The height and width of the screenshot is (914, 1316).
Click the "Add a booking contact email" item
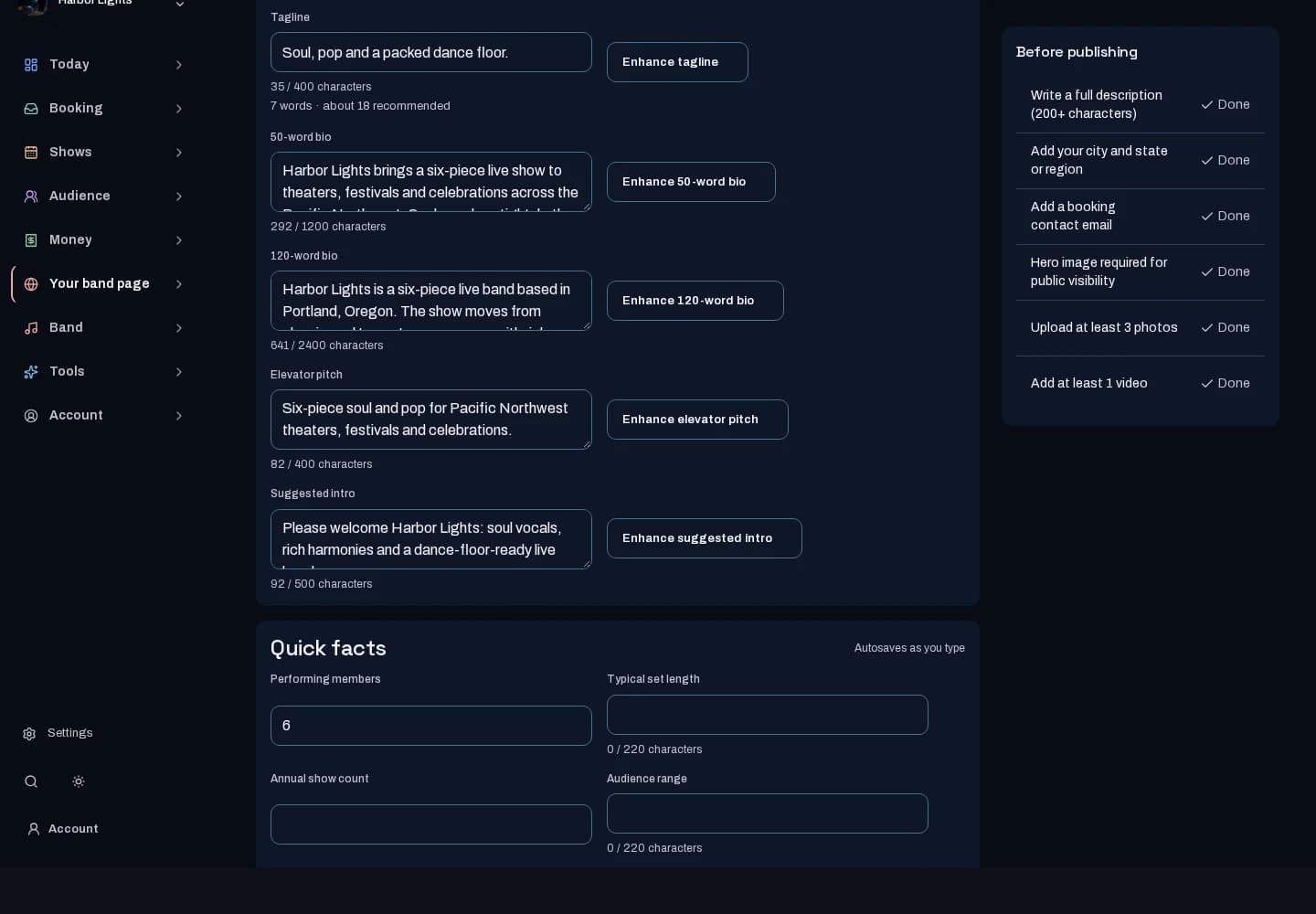click(x=1141, y=217)
